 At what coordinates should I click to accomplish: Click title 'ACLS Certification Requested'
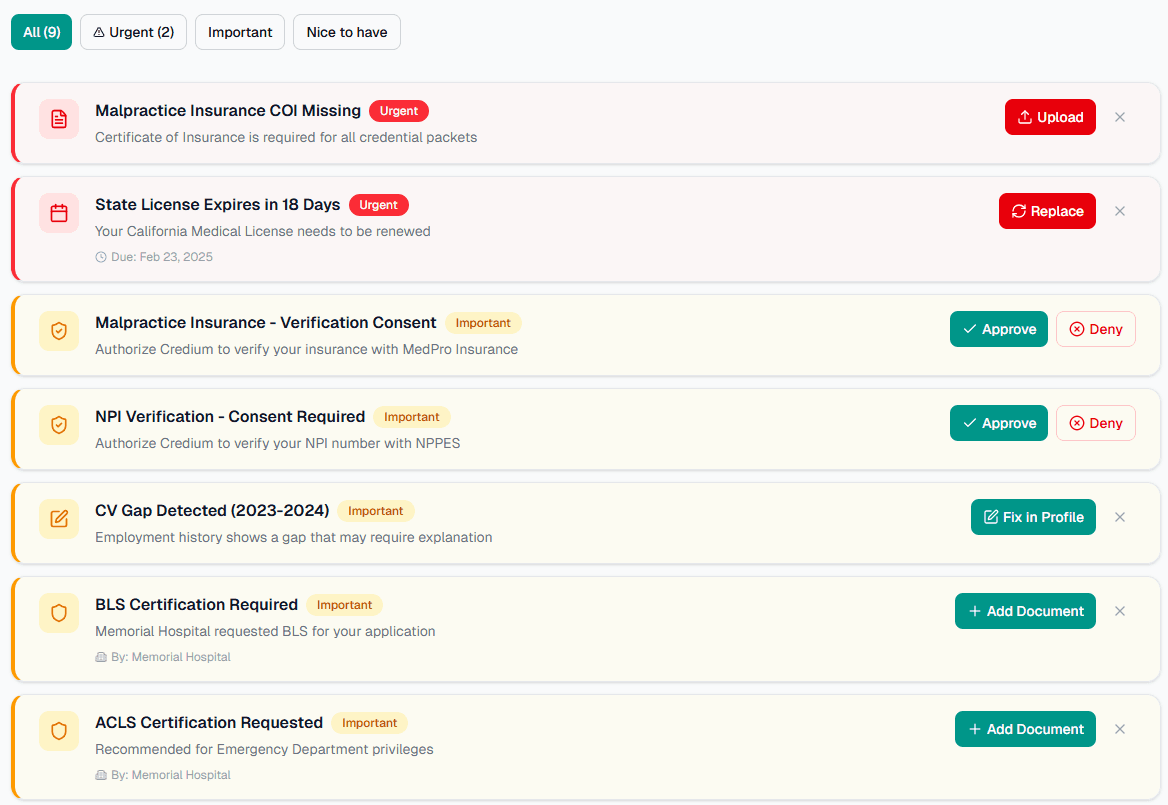[209, 722]
